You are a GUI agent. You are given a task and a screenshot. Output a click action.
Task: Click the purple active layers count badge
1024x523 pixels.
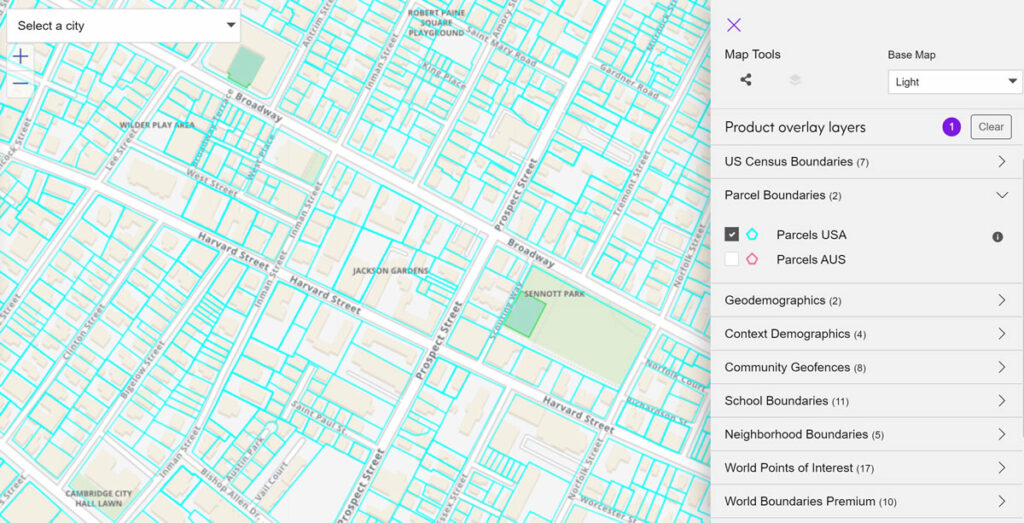(951, 127)
